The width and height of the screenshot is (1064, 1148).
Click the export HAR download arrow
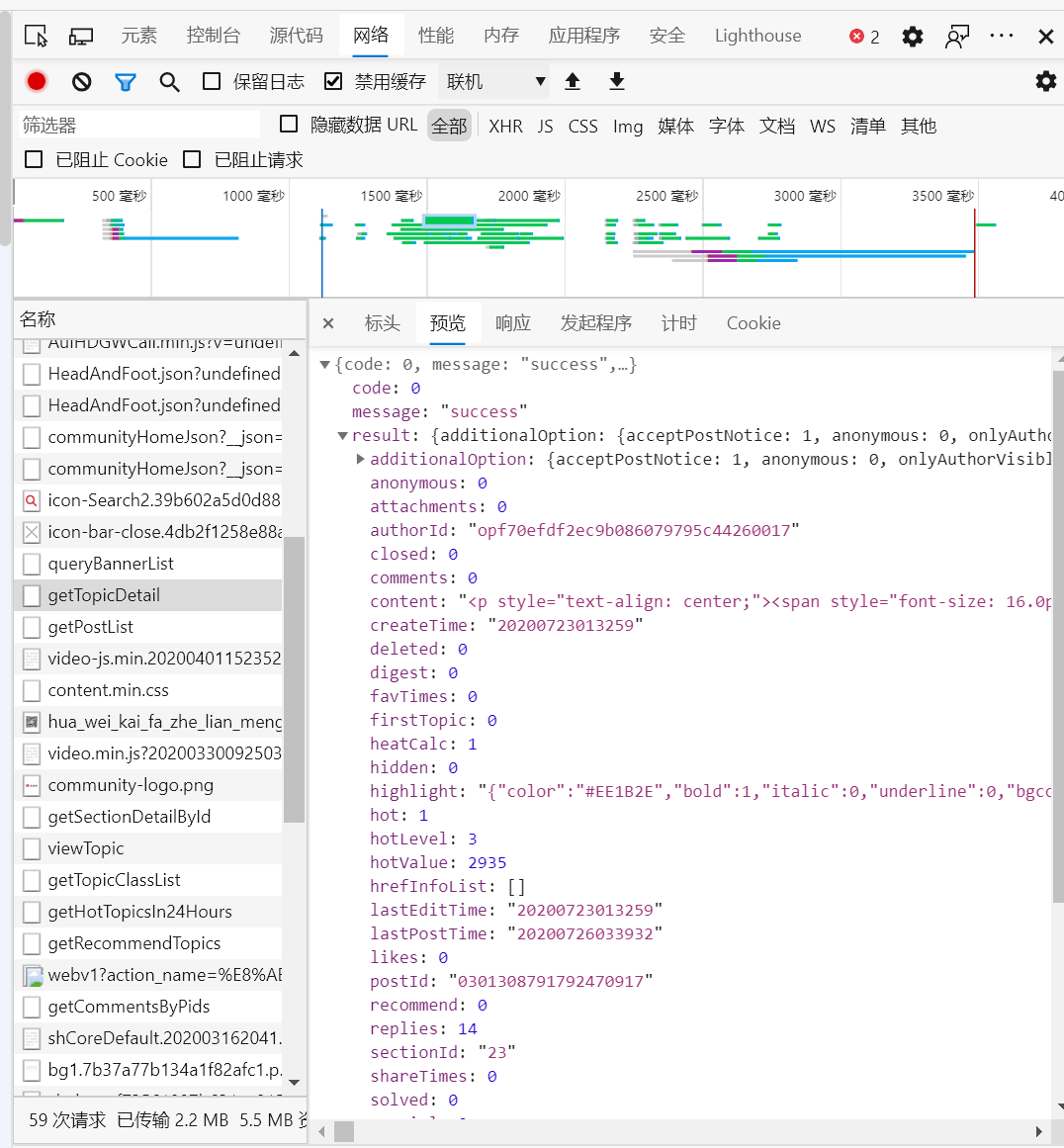[x=617, y=81]
